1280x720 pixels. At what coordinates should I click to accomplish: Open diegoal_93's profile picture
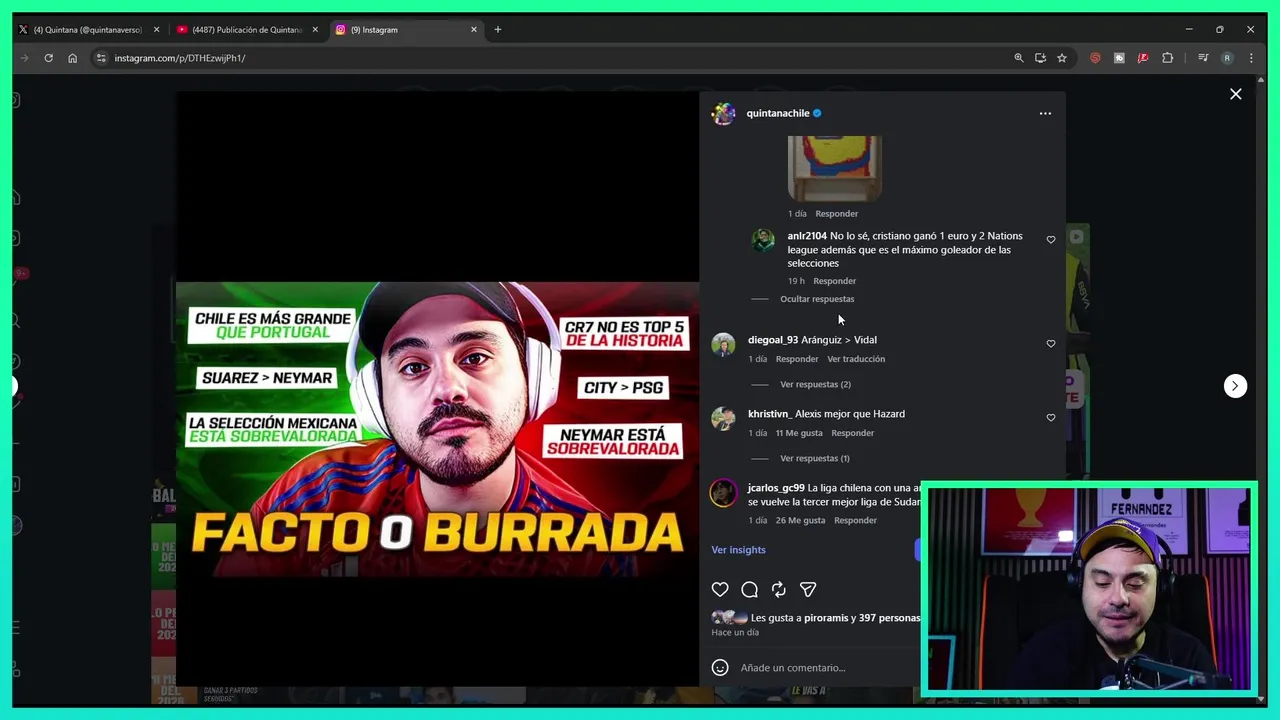(723, 345)
